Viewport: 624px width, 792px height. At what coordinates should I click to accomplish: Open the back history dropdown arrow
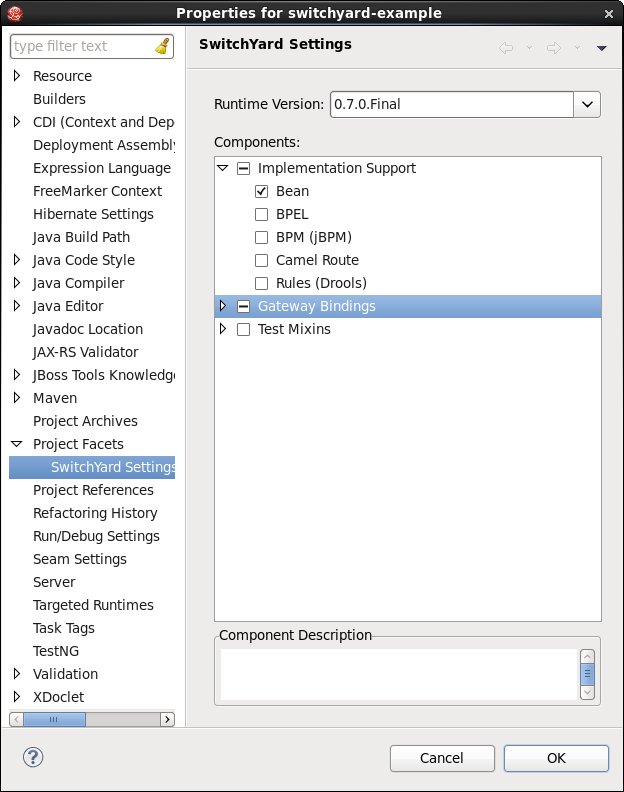(x=529, y=48)
